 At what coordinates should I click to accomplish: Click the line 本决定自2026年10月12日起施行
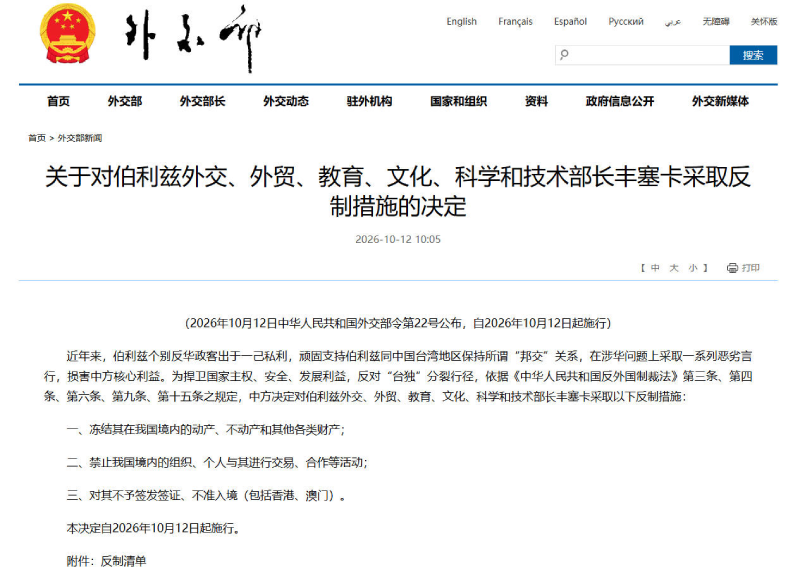(153, 528)
